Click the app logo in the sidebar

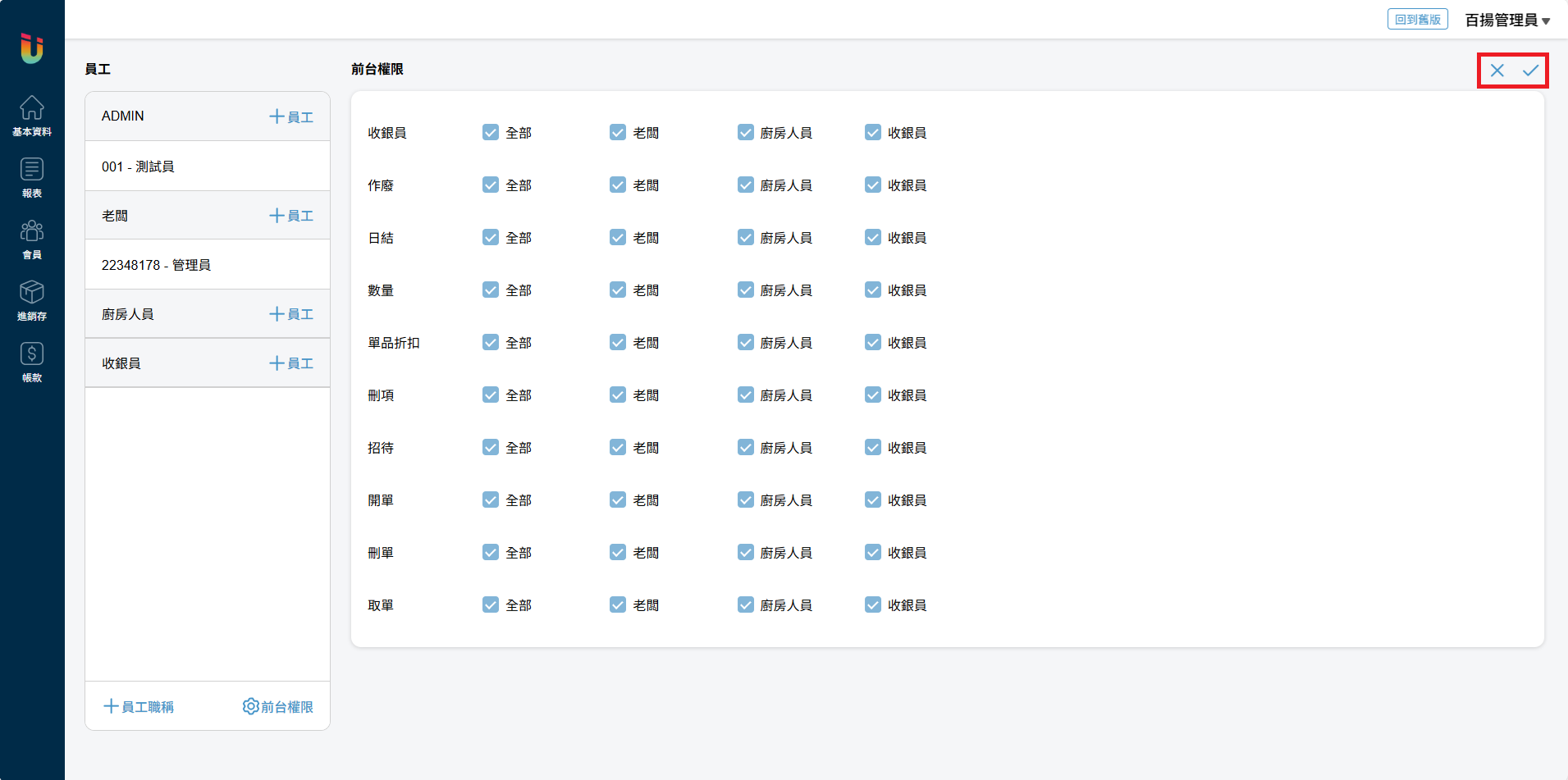[x=32, y=48]
